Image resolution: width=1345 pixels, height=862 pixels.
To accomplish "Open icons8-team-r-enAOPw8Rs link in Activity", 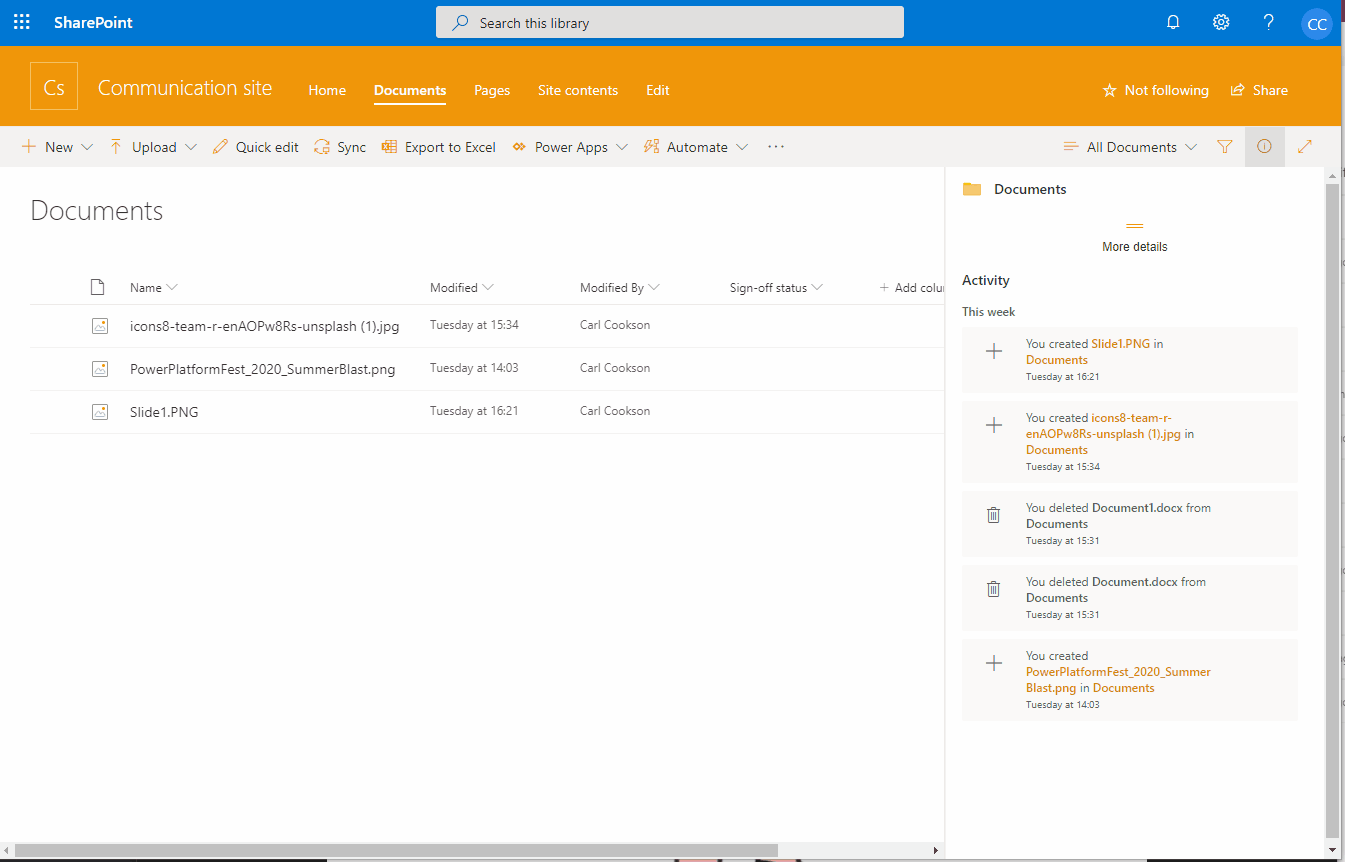I will coord(1103,426).
